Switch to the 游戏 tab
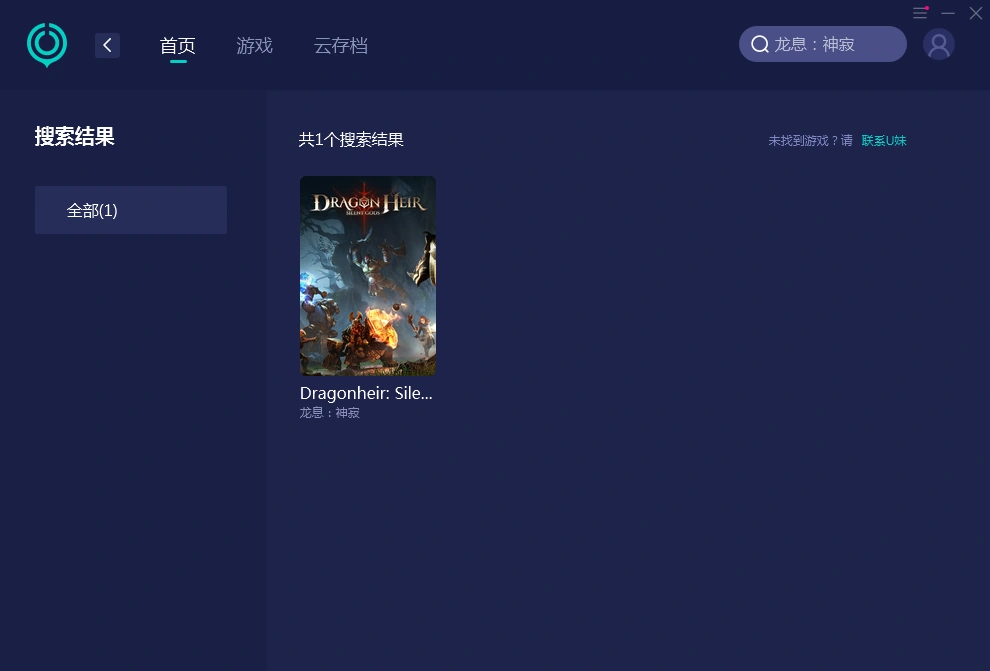 [x=254, y=45]
